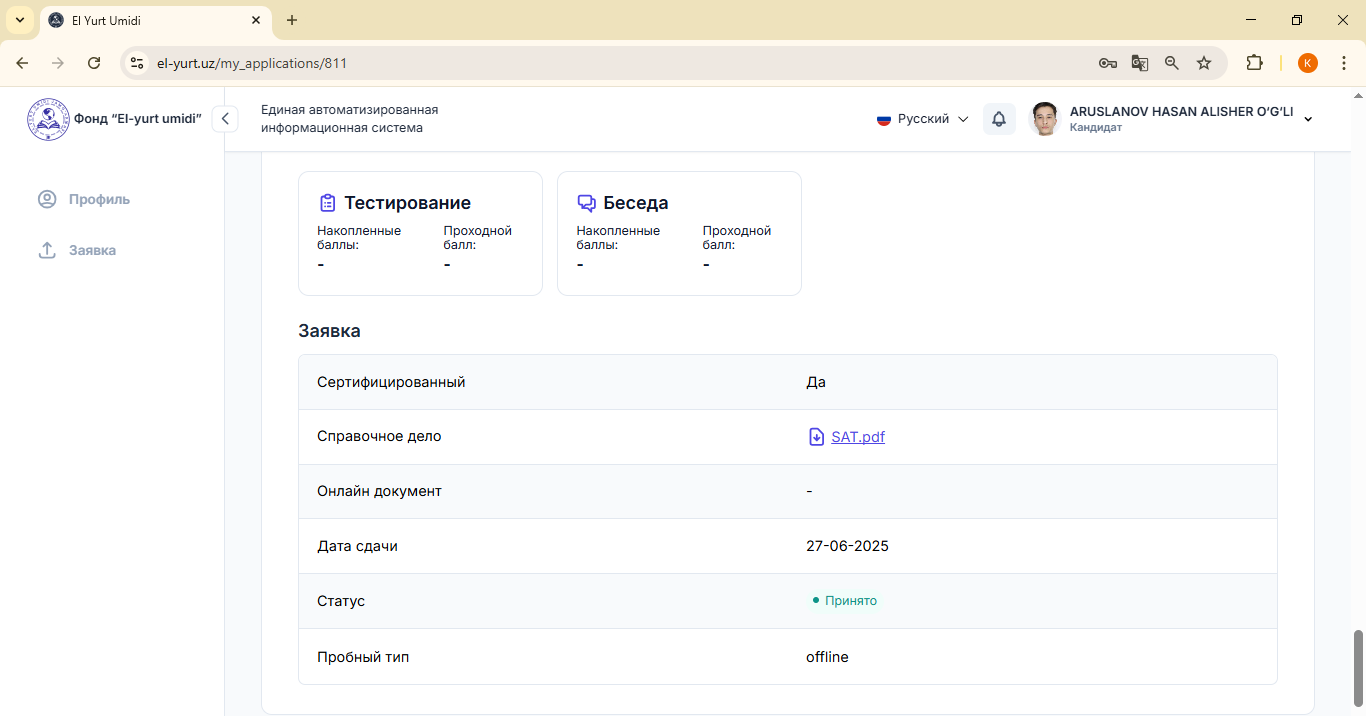Screen dimensions: 1366x716
Task: Bookmark this page with the star
Action: pos(1204,63)
